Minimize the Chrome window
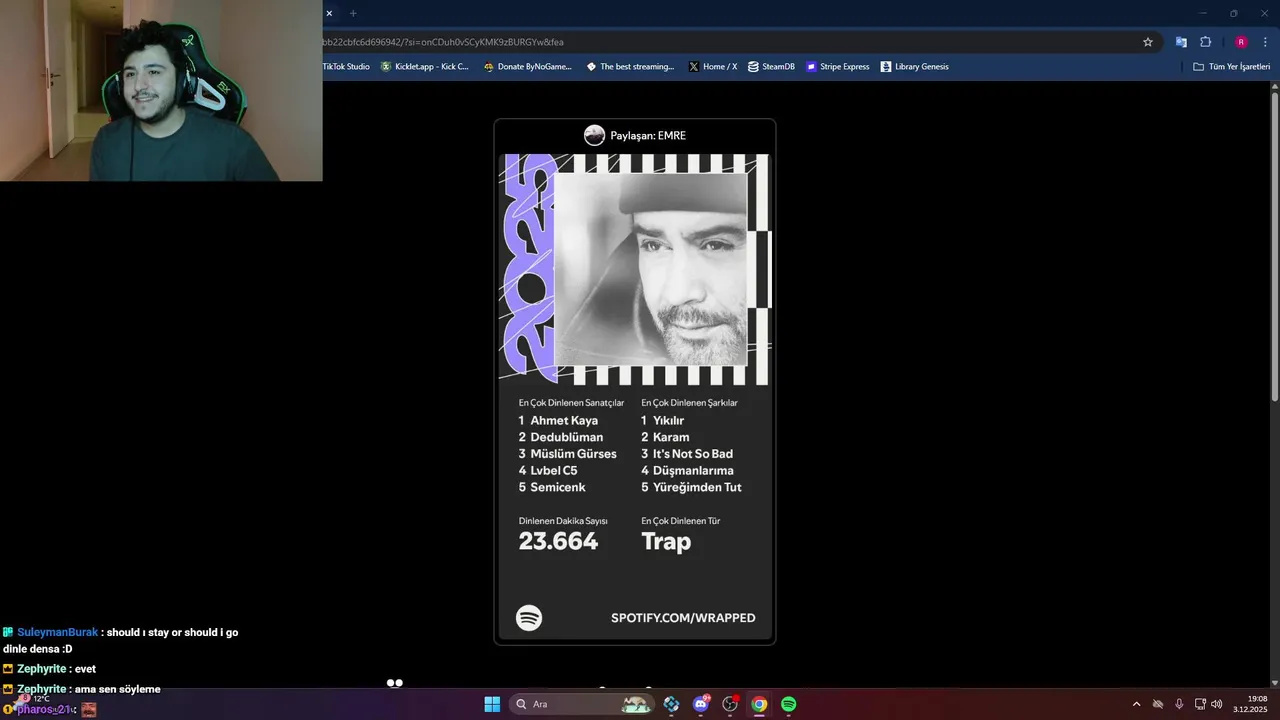This screenshot has width=1280, height=720. (x=1204, y=13)
